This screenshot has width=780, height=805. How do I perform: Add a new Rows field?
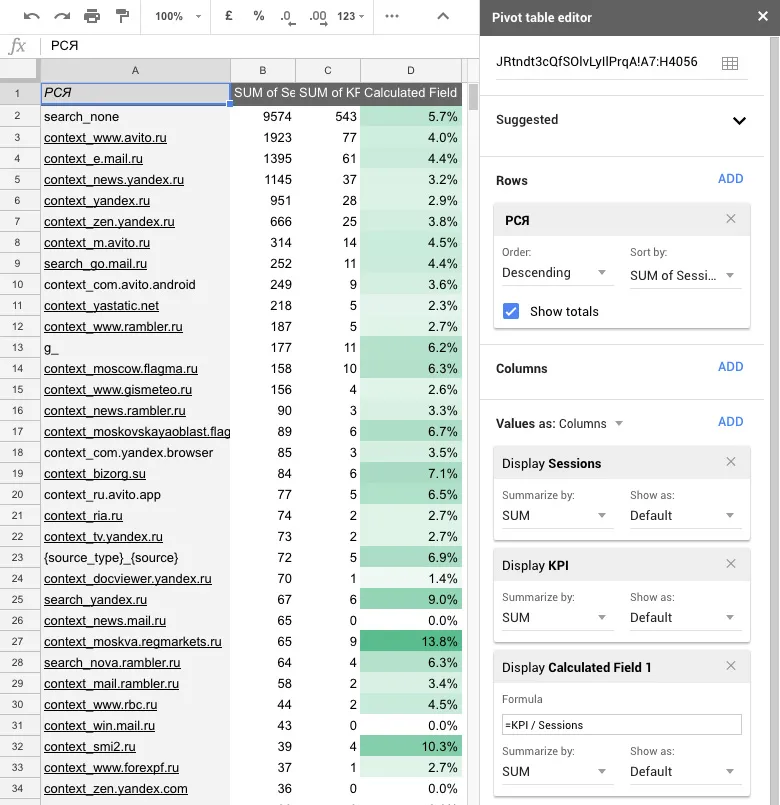pyautogui.click(x=730, y=179)
